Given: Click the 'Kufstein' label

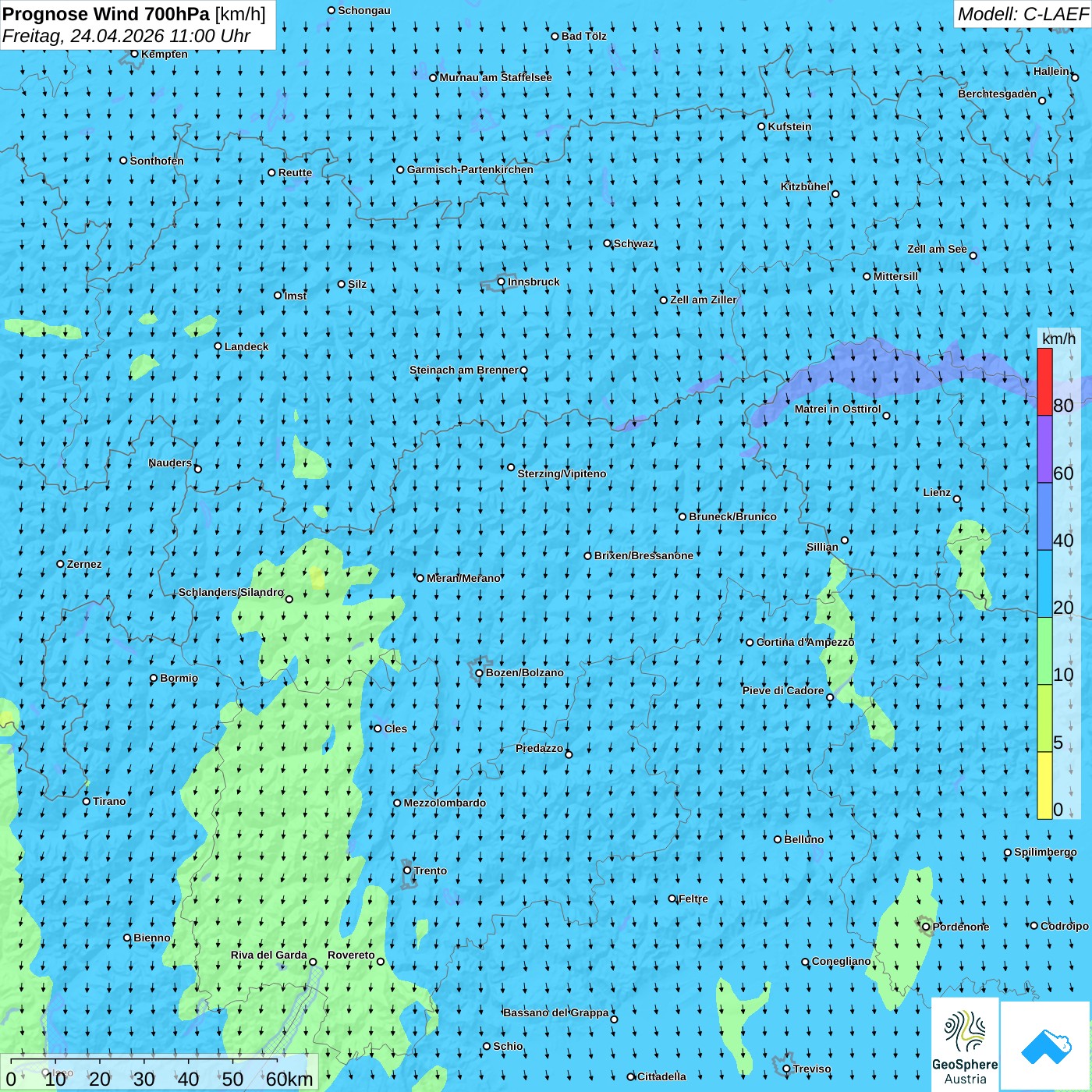Looking at the screenshot, I should pyautogui.click(x=789, y=126).
